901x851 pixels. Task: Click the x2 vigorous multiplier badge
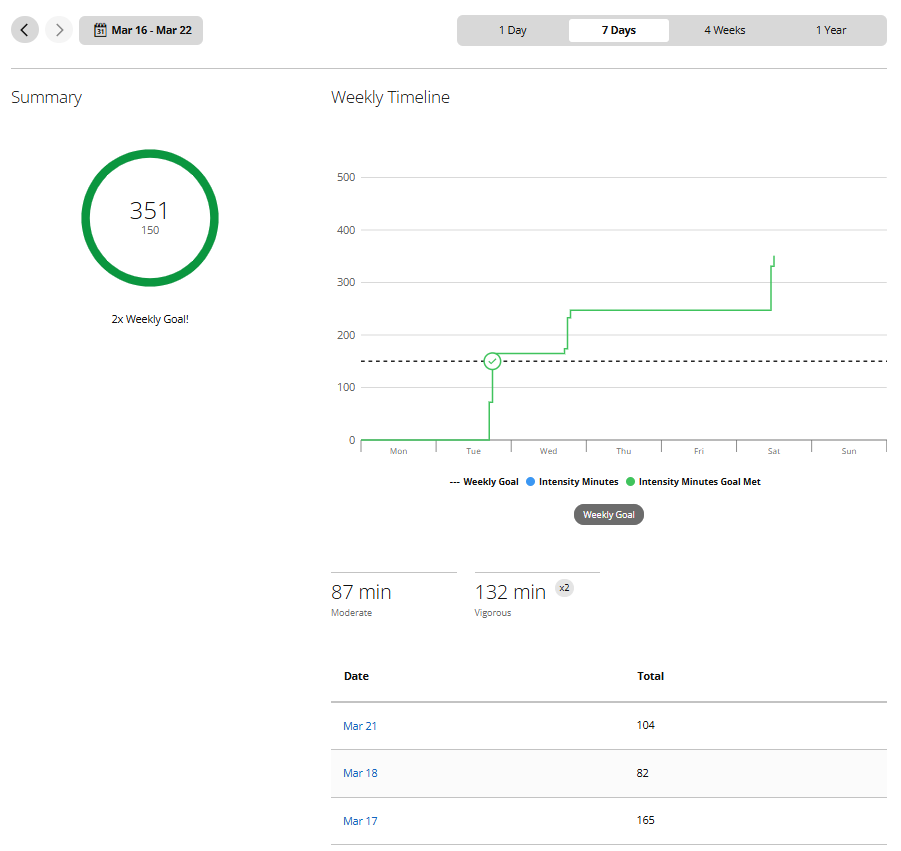pyautogui.click(x=564, y=587)
